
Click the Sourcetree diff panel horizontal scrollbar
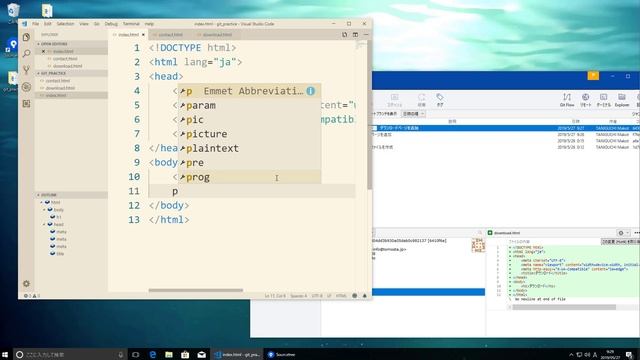pos(564,307)
